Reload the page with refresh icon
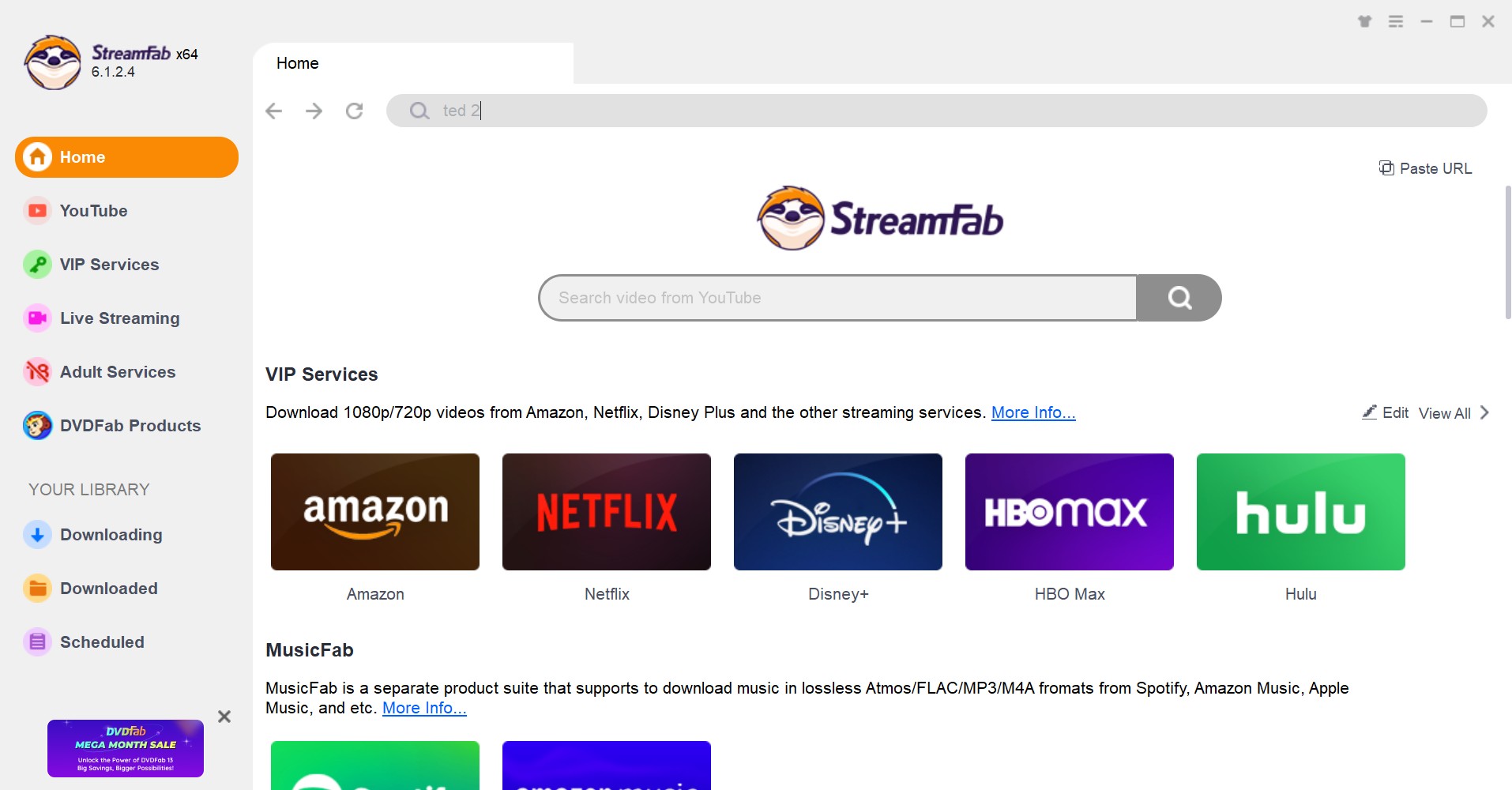This screenshot has width=1512, height=790. [x=355, y=111]
